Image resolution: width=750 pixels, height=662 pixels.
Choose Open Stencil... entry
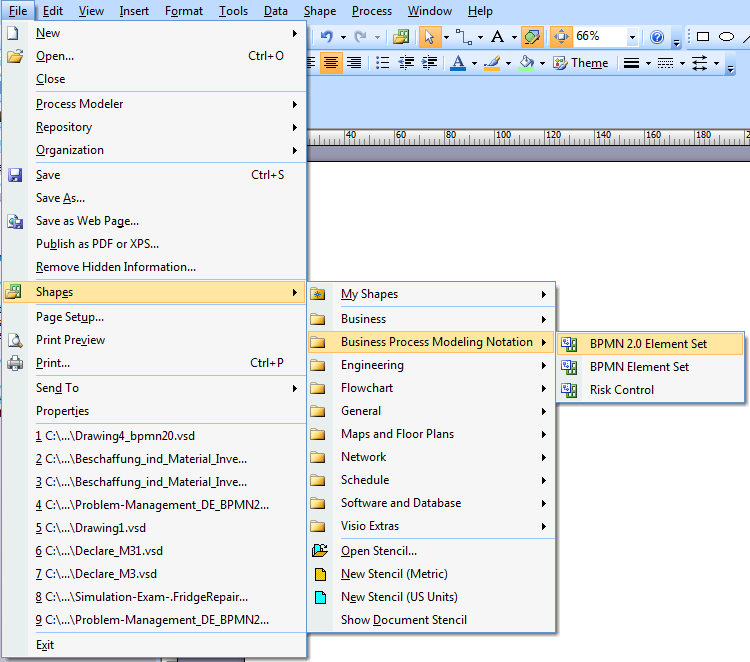point(431,551)
